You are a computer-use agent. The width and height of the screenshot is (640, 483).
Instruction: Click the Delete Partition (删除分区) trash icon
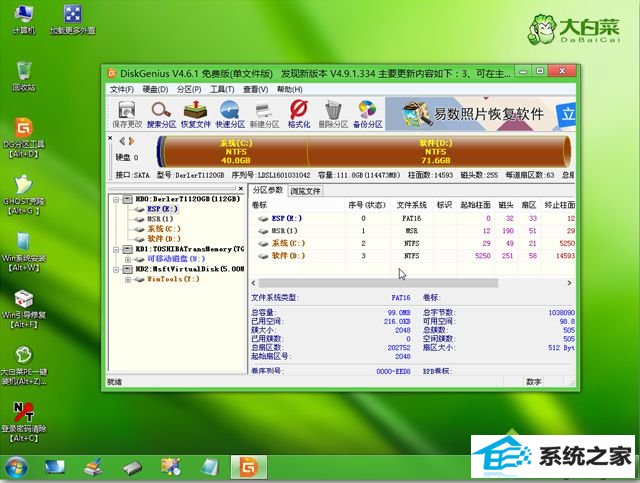pos(333,114)
